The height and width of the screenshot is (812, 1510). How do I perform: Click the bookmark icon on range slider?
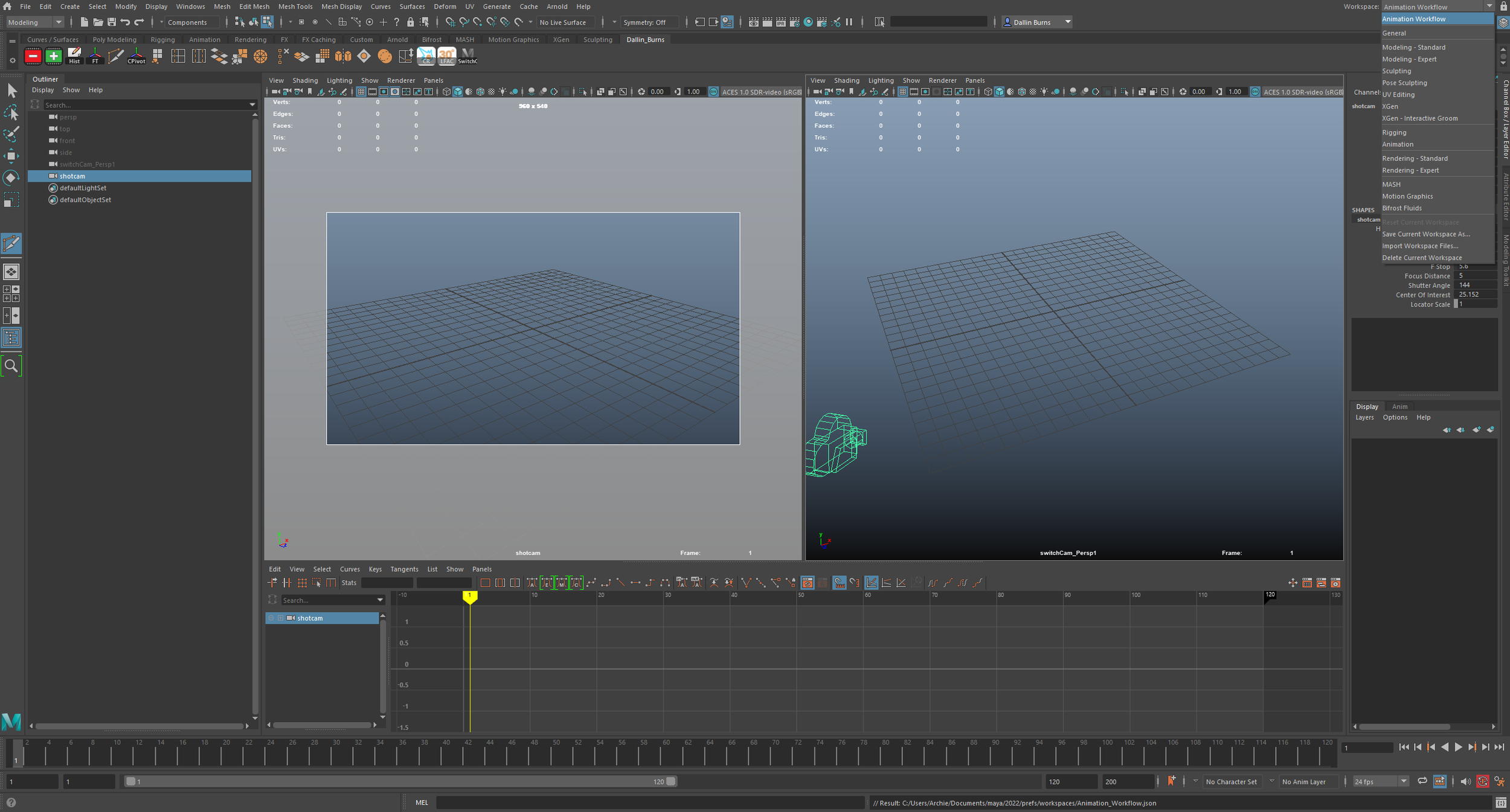[x=1171, y=781]
